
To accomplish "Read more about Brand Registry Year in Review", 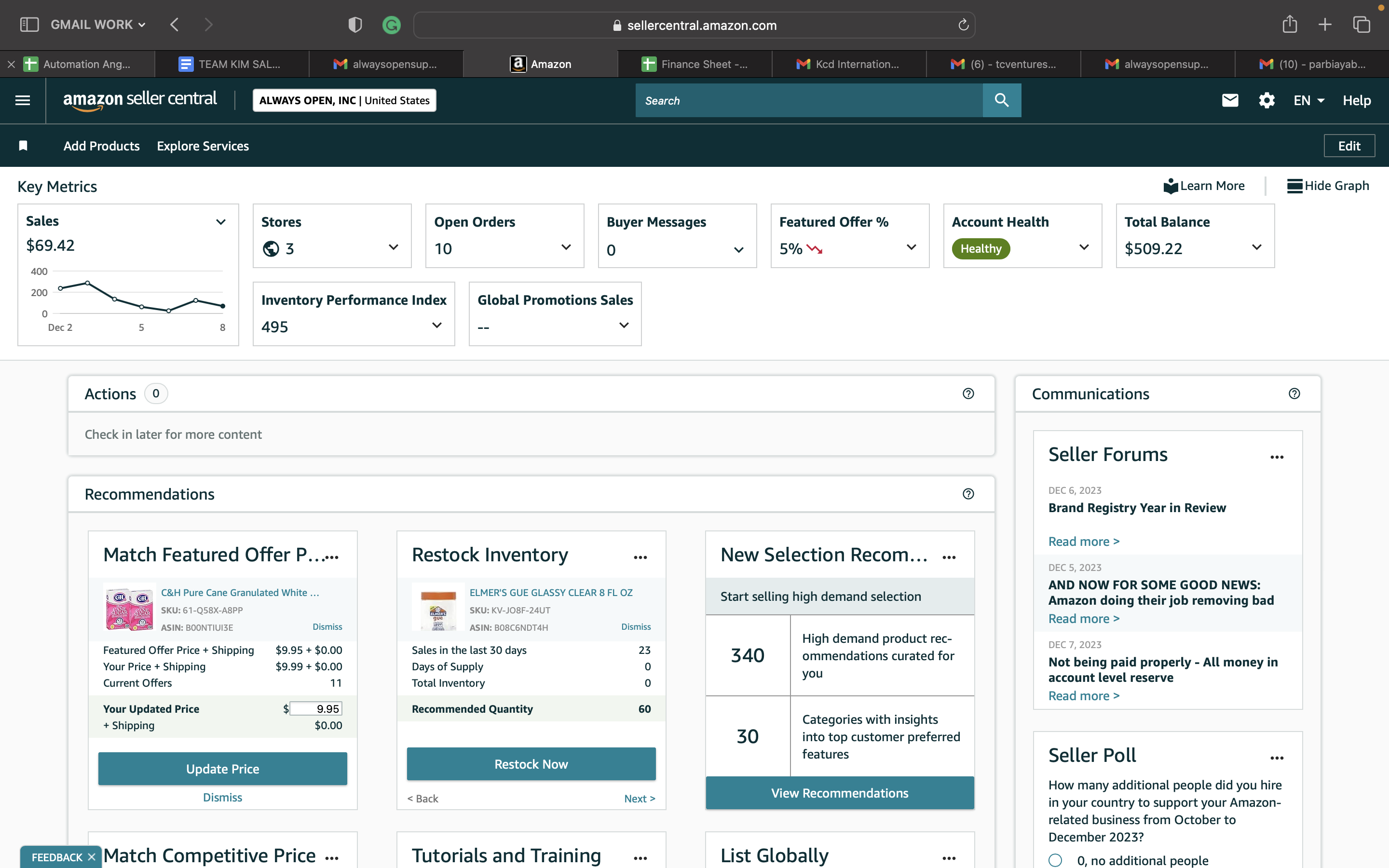I will tap(1084, 542).
